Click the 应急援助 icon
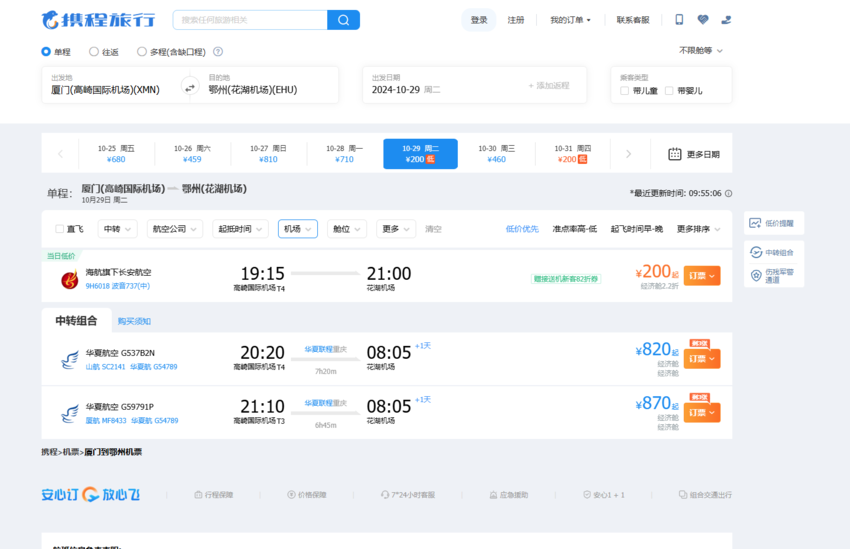Image resolution: width=850 pixels, height=549 pixels. click(x=493, y=495)
